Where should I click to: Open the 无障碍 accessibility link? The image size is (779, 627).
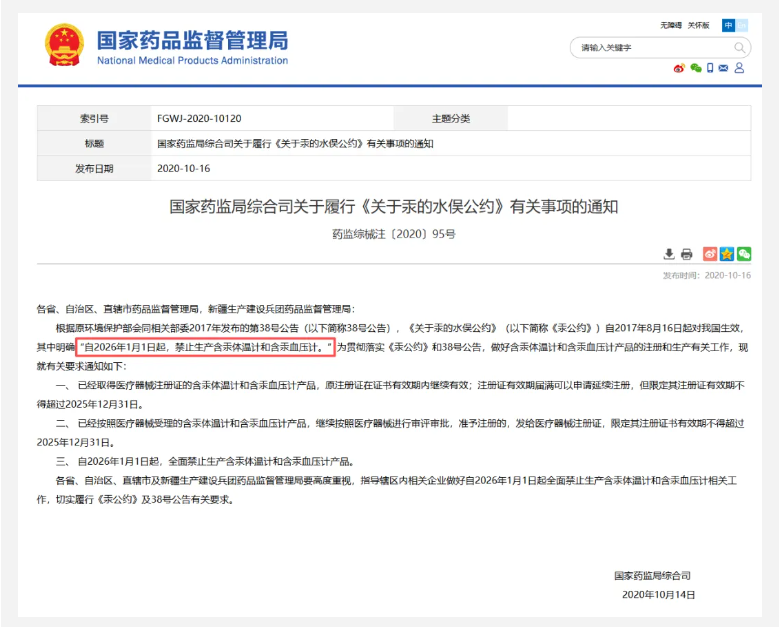click(x=671, y=25)
